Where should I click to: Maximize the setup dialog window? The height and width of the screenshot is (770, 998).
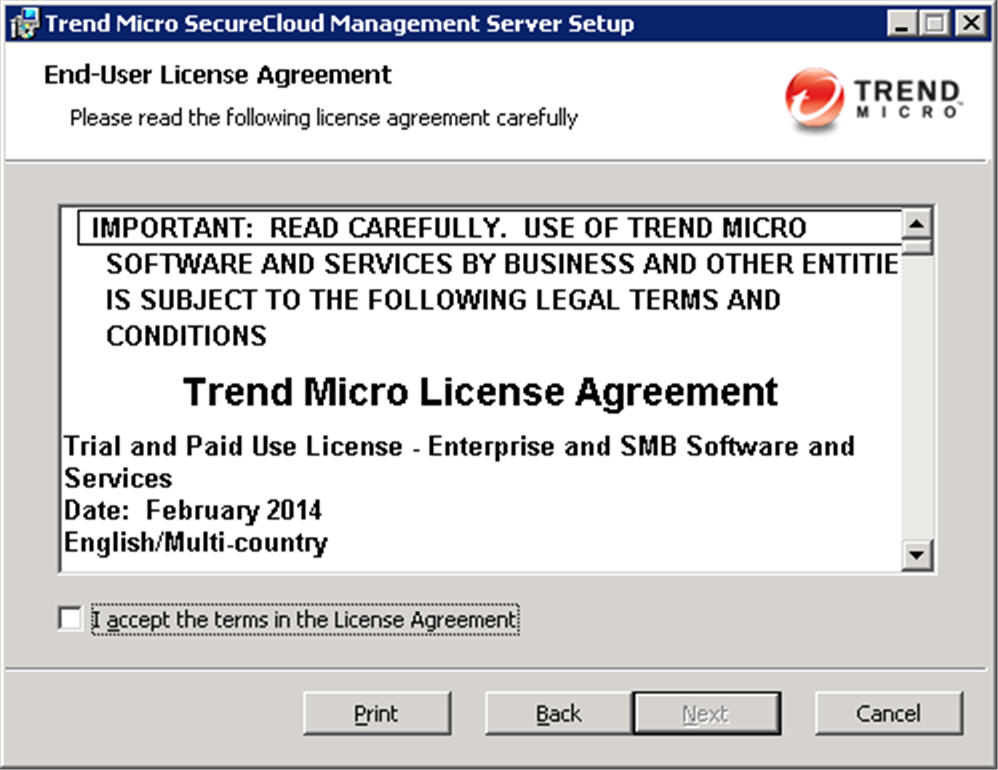pyautogui.click(x=936, y=24)
